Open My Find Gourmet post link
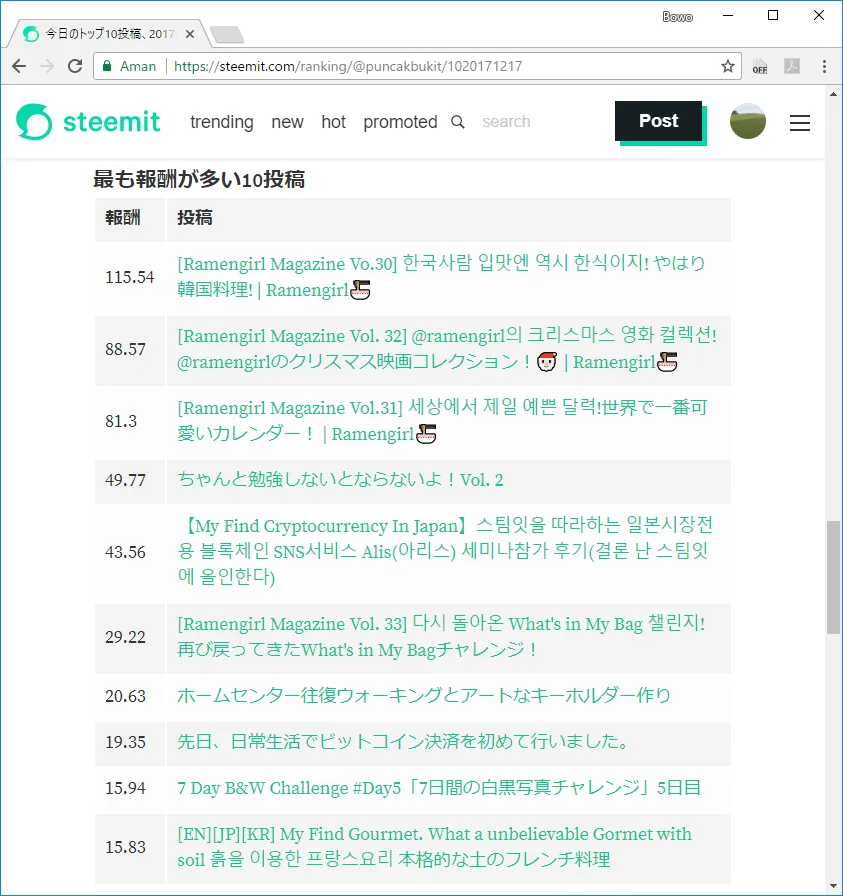The height and width of the screenshot is (896, 843). 434,847
